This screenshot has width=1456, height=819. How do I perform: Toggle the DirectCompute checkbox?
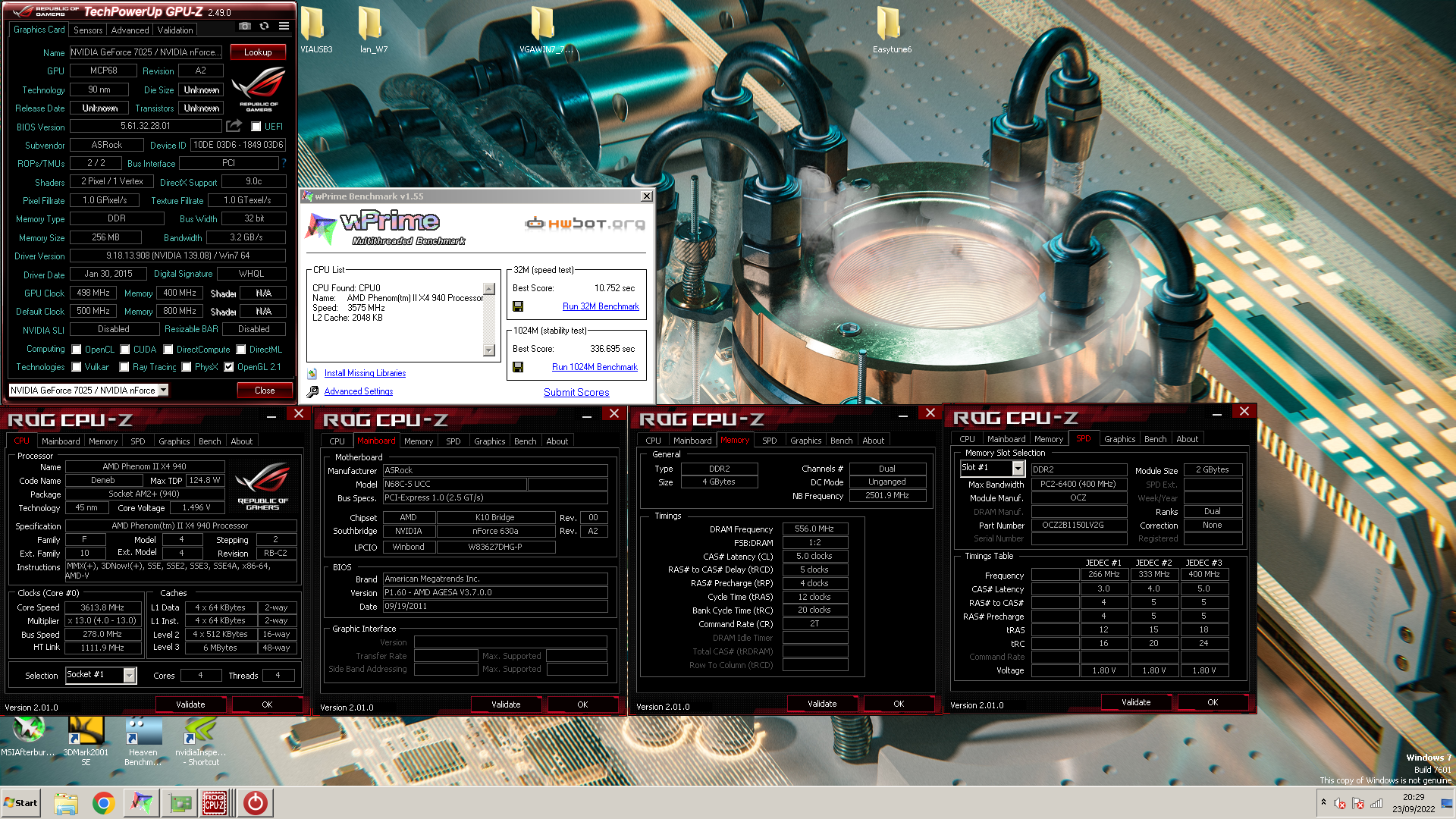(x=168, y=350)
